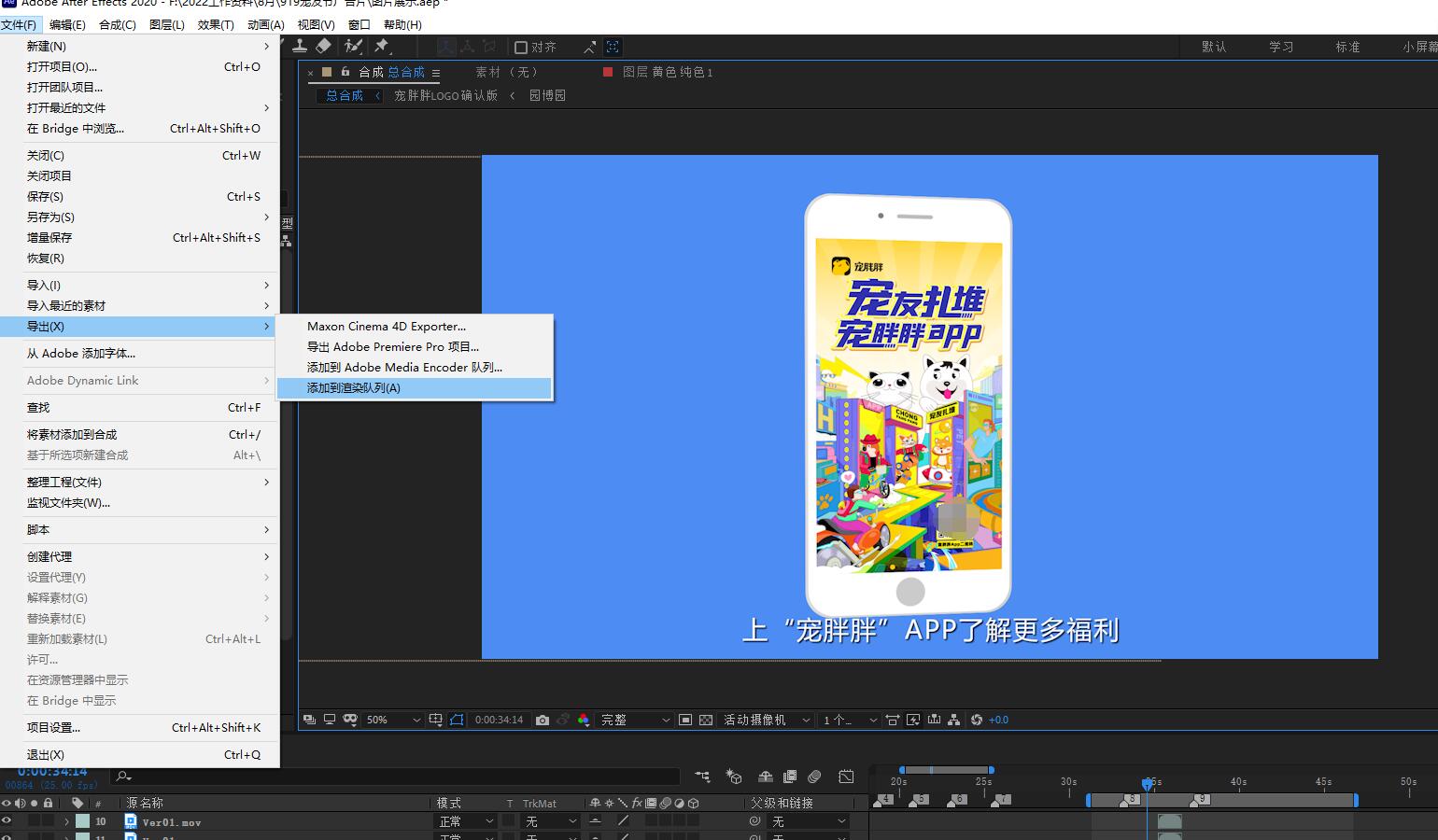Toggle the lock icon on 总合成 composition tab
The width and height of the screenshot is (1438, 840).
(345, 72)
